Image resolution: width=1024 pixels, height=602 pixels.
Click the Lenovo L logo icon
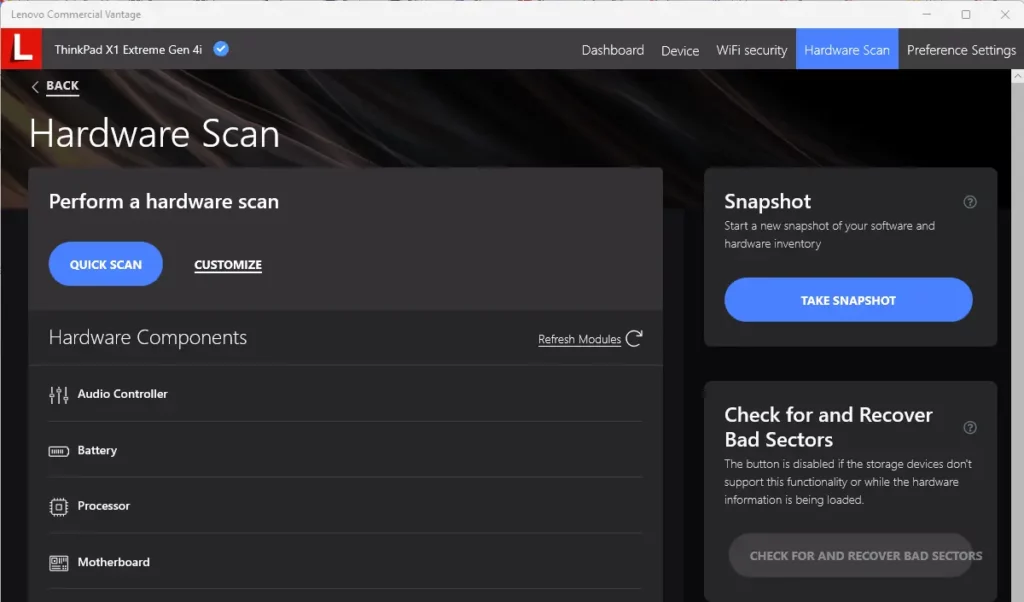pos(22,49)
